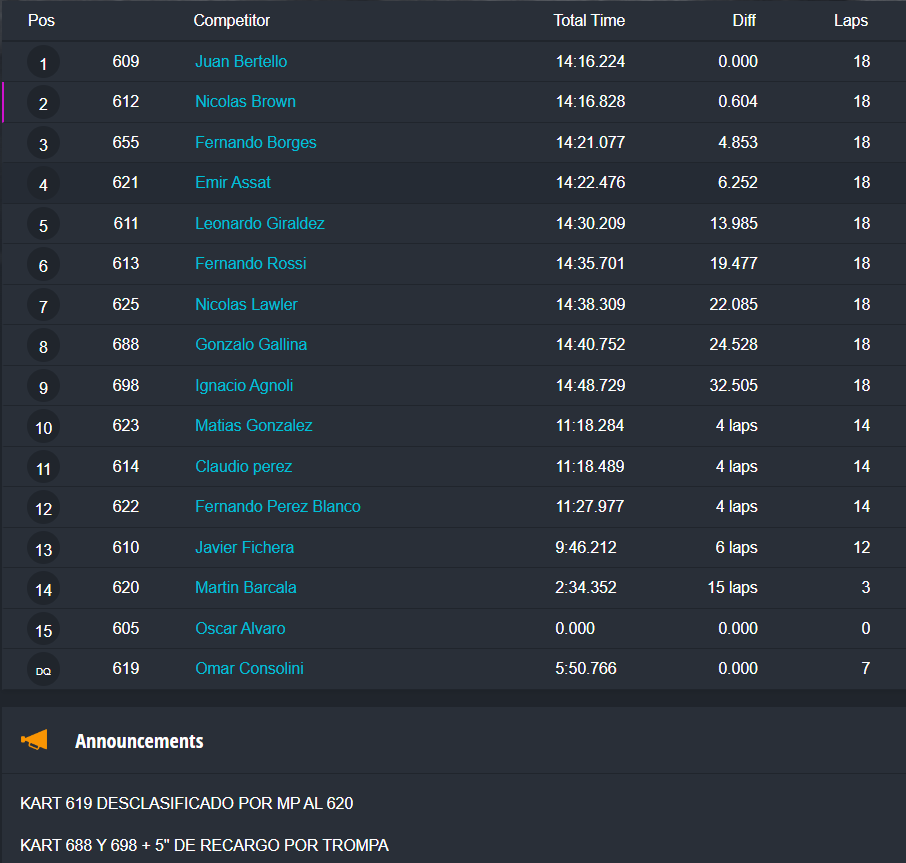Click the DQ position badge
Screen dimensions: 906x863
[x=43, y=670]
